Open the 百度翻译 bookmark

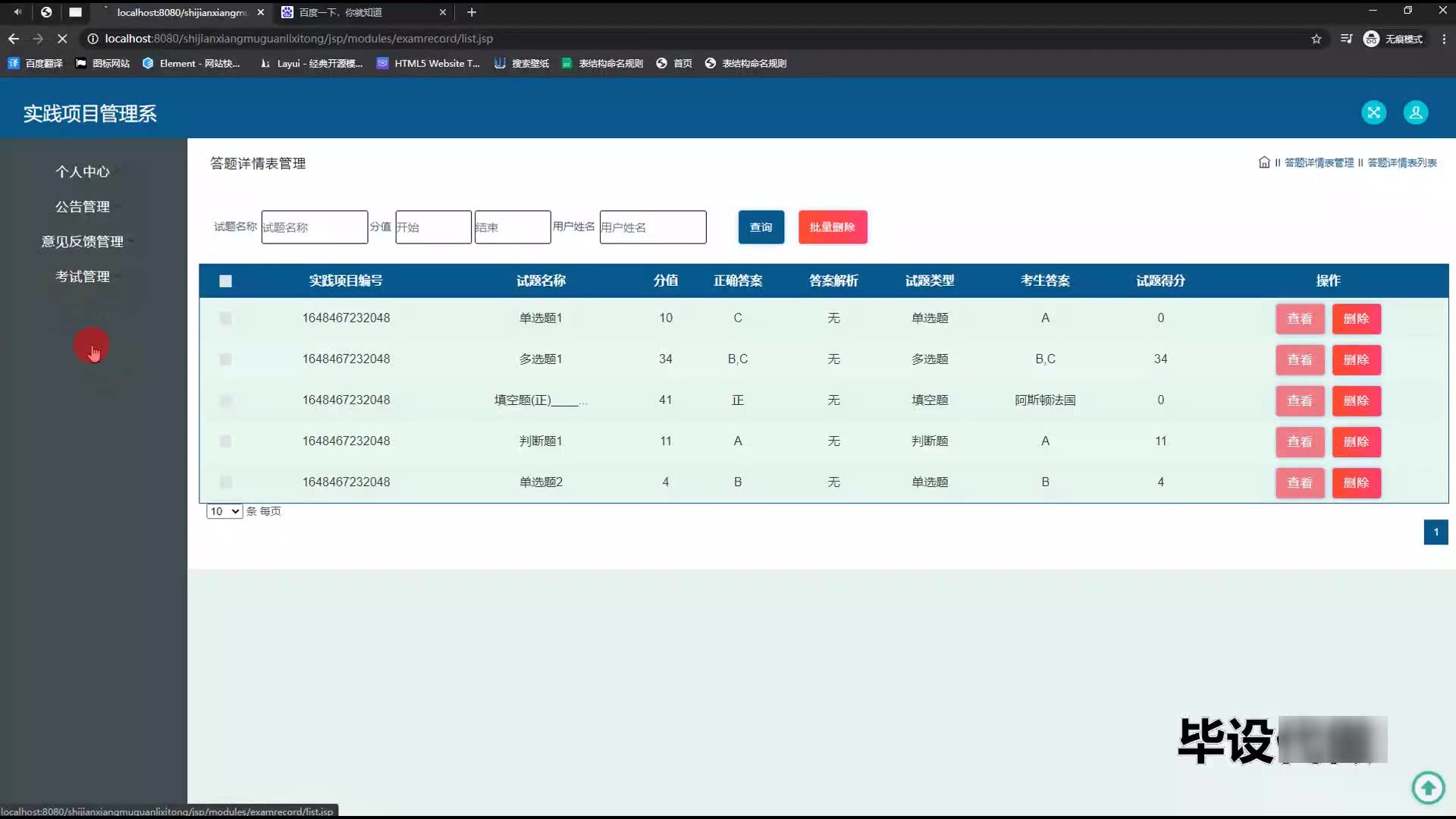(x=35, y=64)
